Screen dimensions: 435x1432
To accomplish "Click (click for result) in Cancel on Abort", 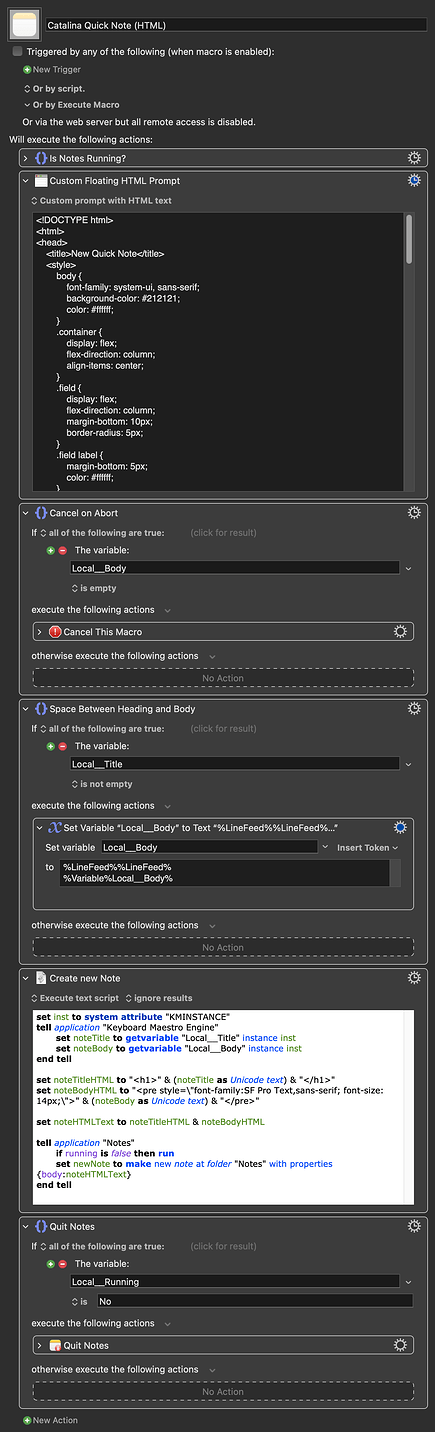I will [x=223, y=533].
